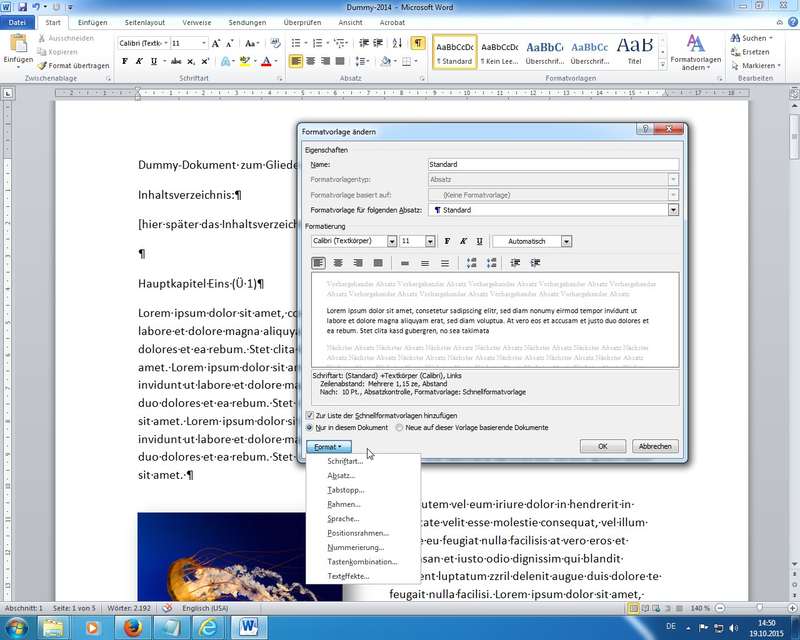Toggle italic in the ribbon Schriftart group
This screenshot has height=640, width=800.
(x=139, y=61)
